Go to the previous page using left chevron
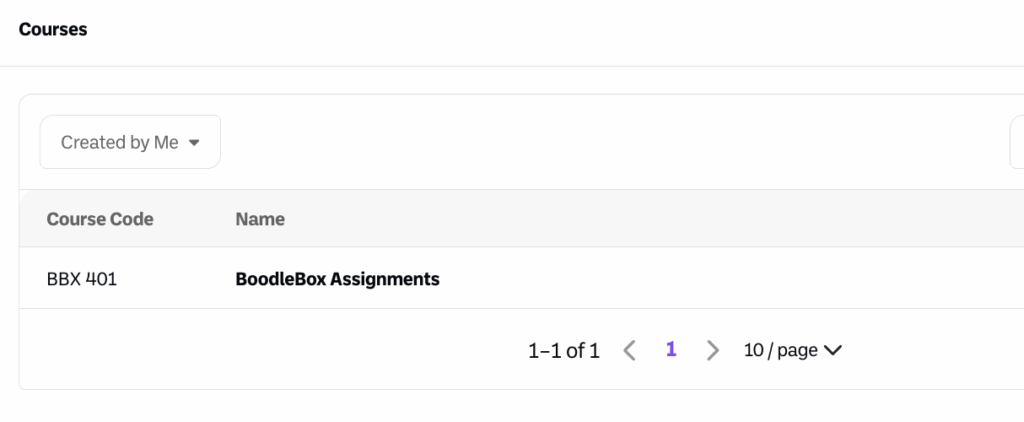Viewport: 1024px width, 422px height. click(x=629, y=350)
